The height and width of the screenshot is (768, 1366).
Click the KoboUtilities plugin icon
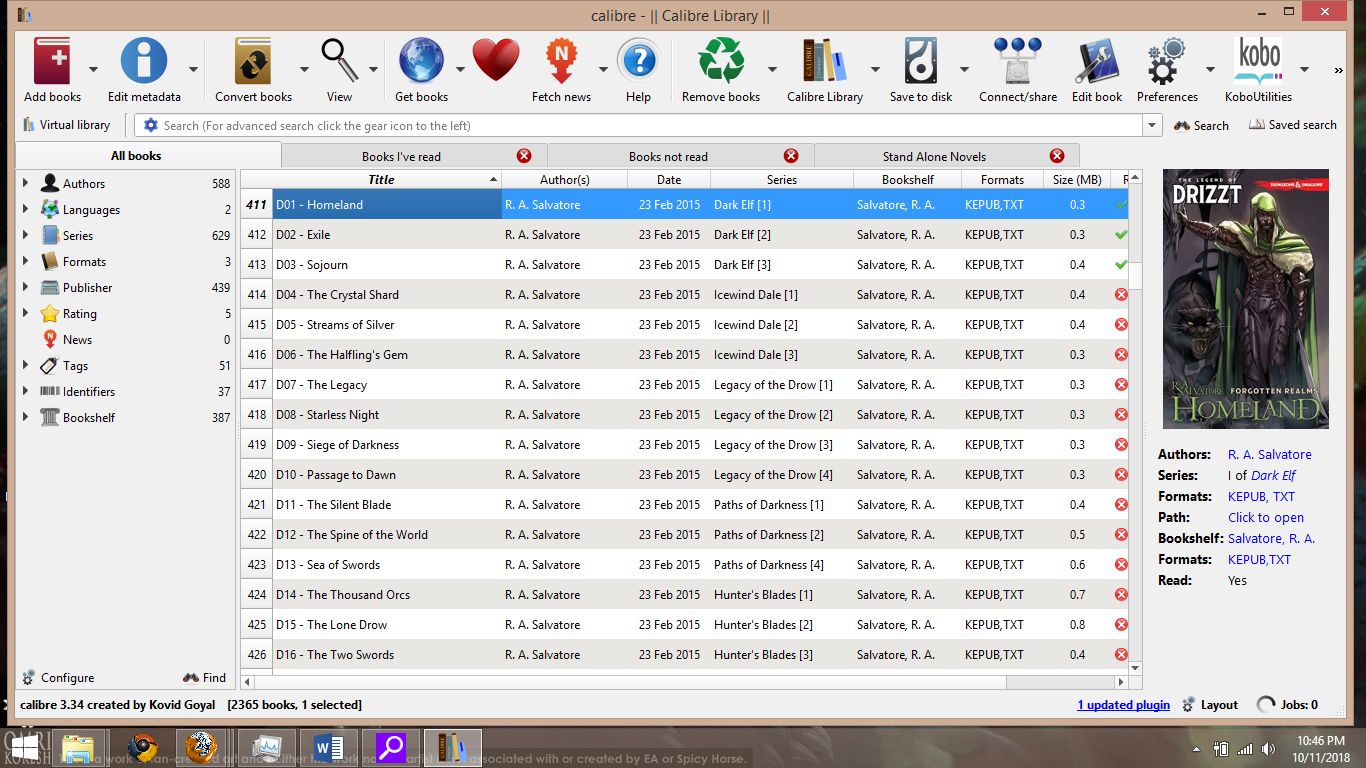(1259, 61)
